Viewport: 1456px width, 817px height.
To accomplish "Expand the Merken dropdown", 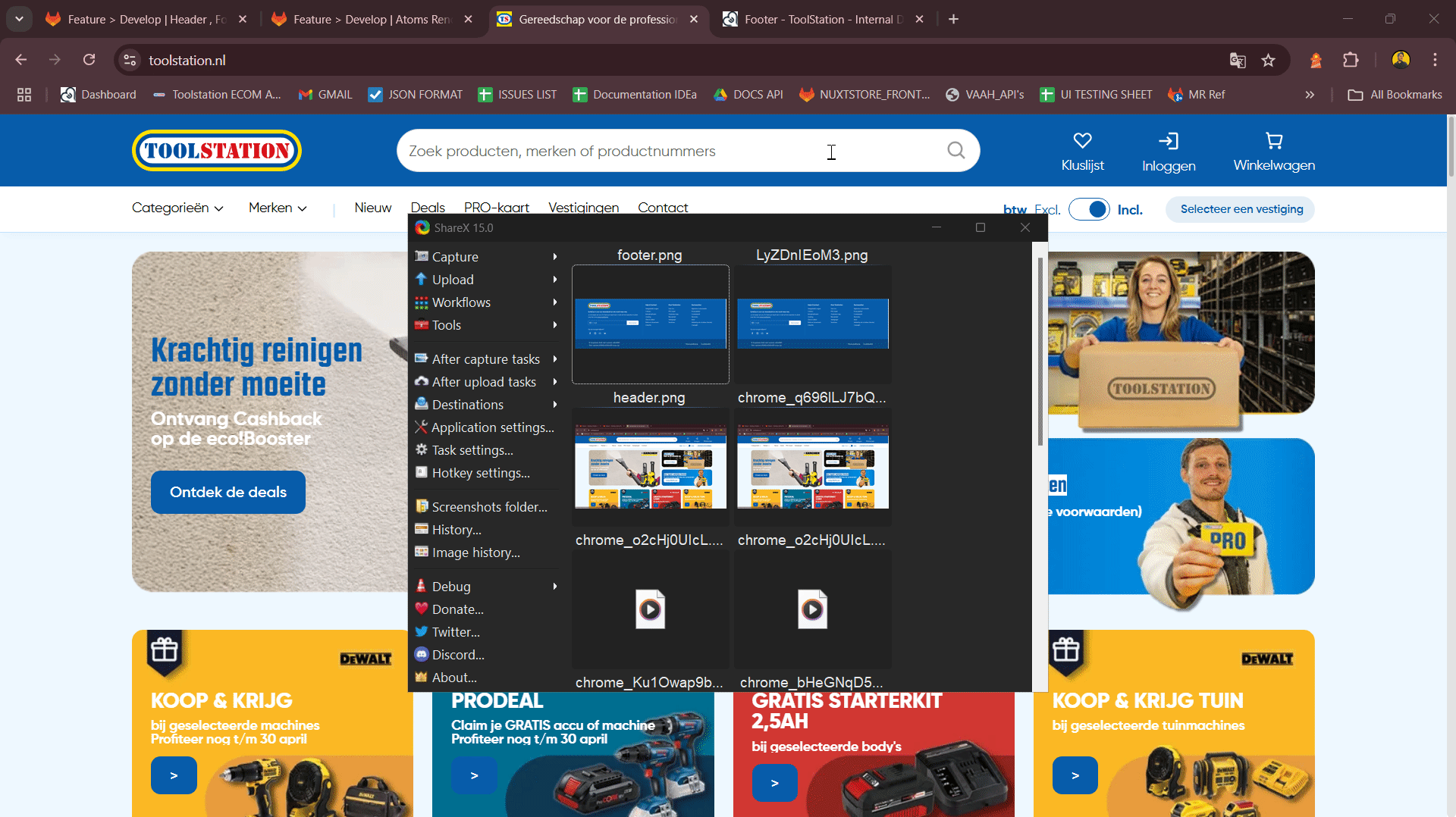I will point(278,208).
